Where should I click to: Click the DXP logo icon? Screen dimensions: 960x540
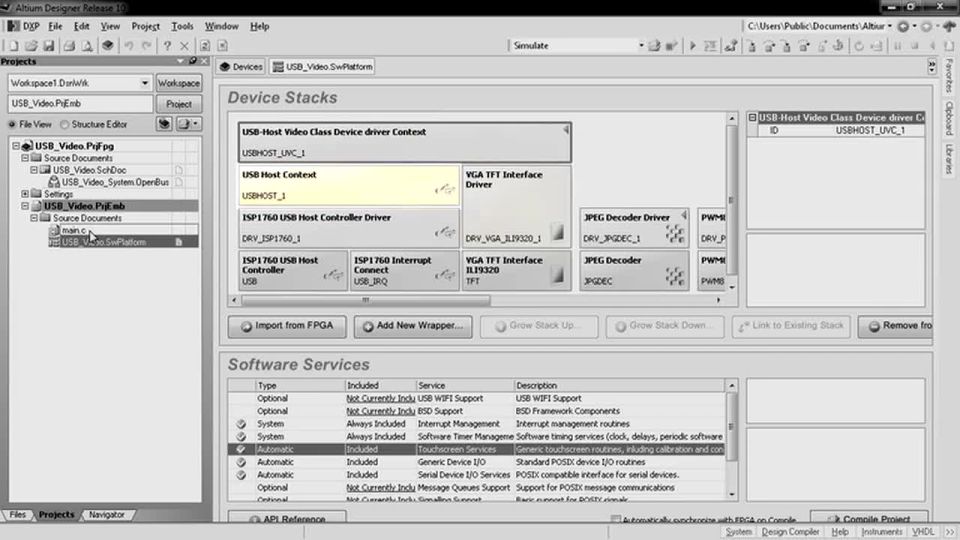pyautogui.click(x=13, y=26)
